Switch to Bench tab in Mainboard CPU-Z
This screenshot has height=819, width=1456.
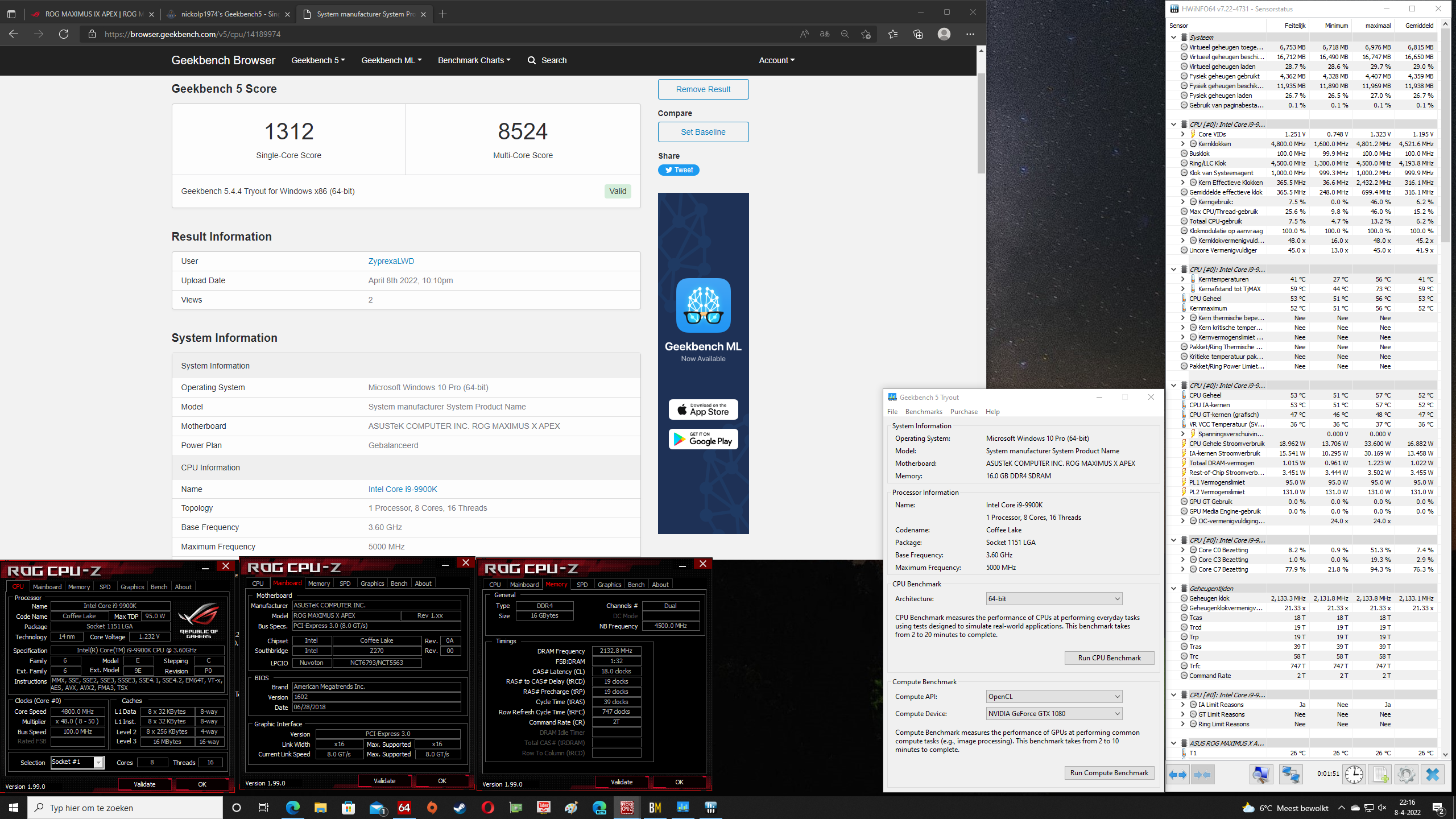click(x=399, y=584)
